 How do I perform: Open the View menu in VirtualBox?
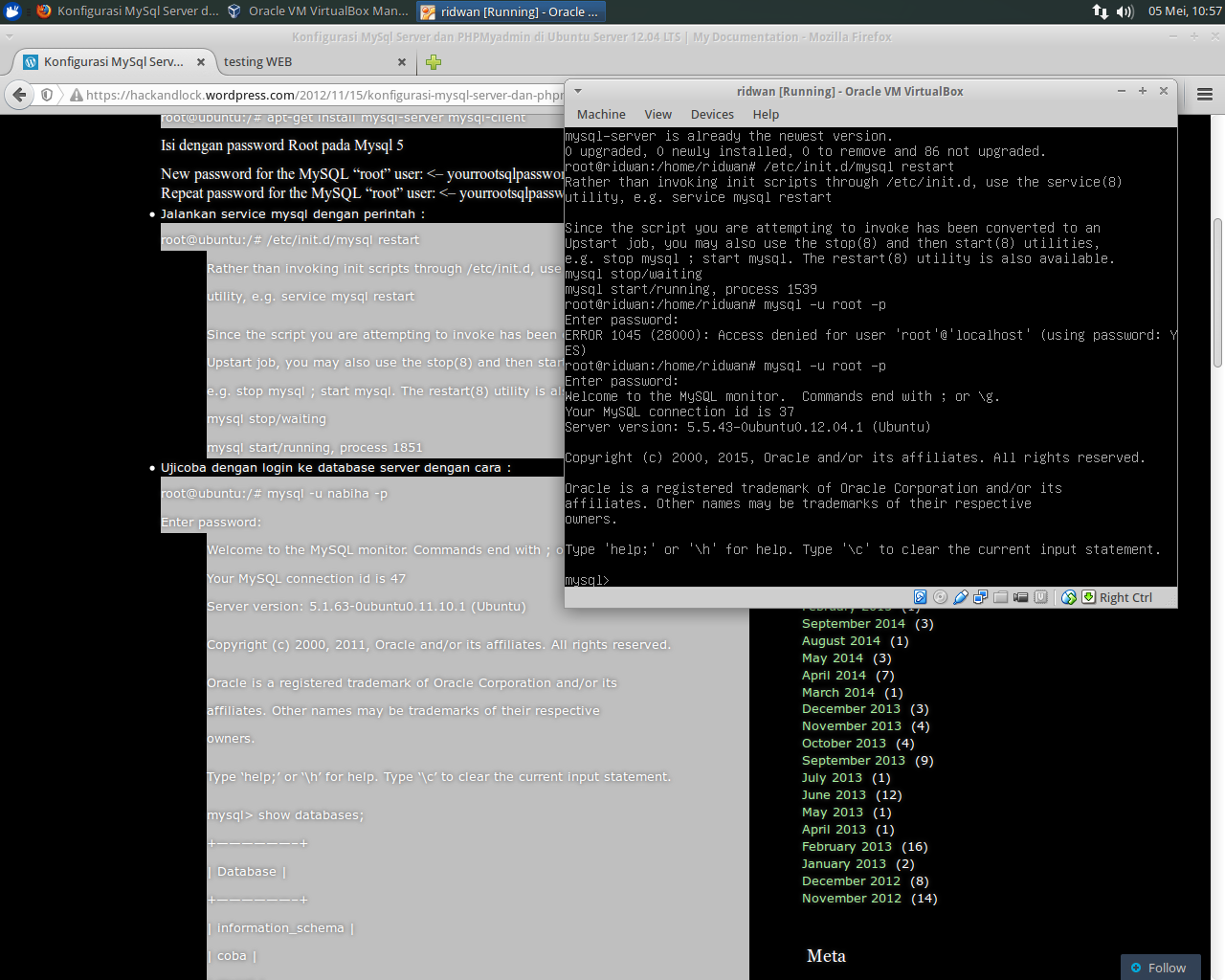pos(657,114)
